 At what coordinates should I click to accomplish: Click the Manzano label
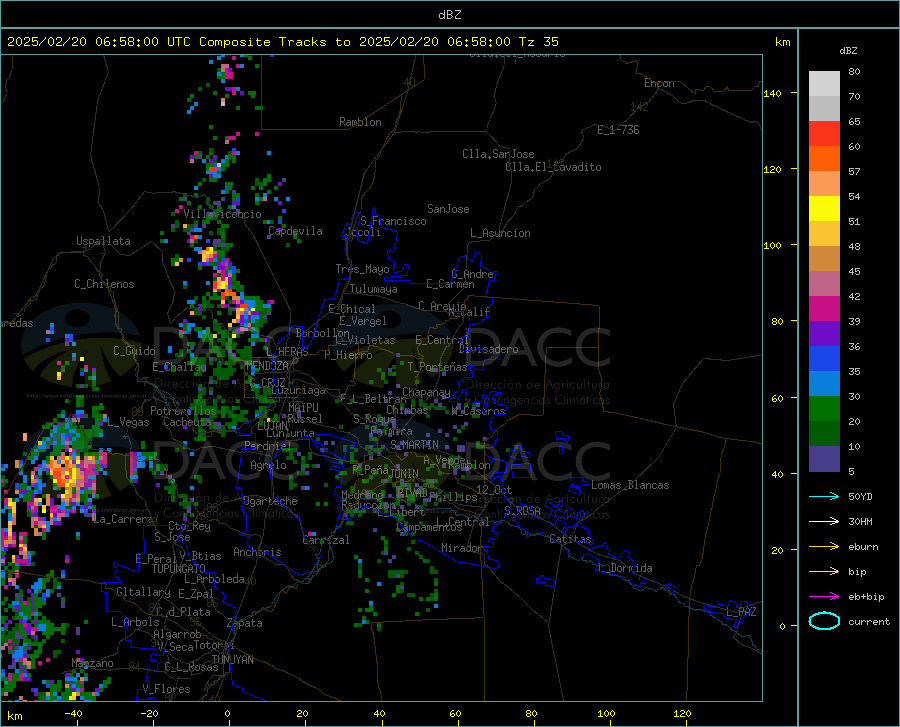pos(92,663)
